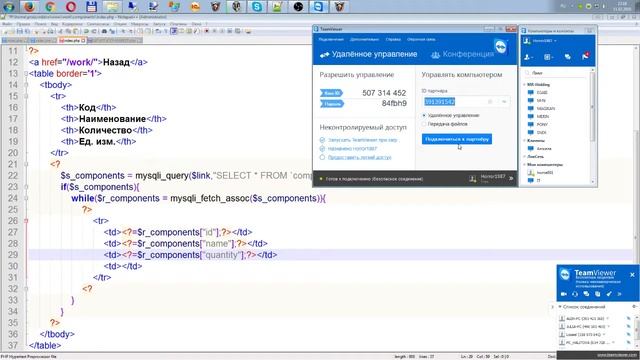Viewport: 640px width, 360px height.
Task: Launch Google Chrome from taskbar
Action: tap(50, 7)
